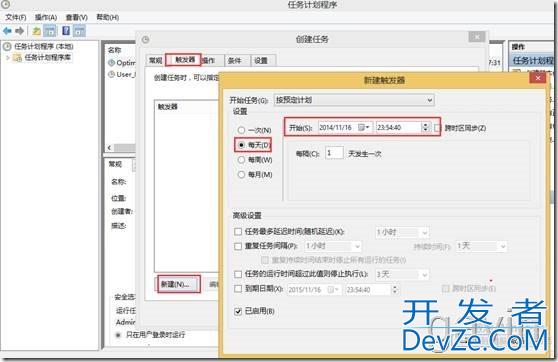This screenshot has height=362, width=558.
Task: Open the 帮助(H) menu
Action: 107,17
